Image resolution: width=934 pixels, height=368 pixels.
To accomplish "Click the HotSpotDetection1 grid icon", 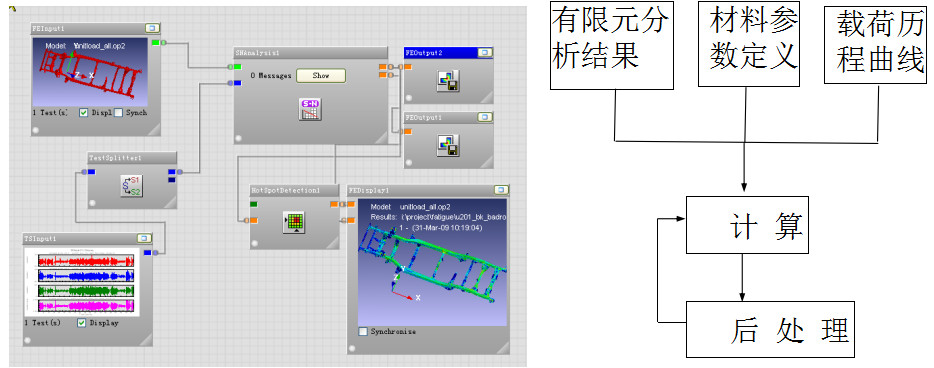I will point(294,222).
